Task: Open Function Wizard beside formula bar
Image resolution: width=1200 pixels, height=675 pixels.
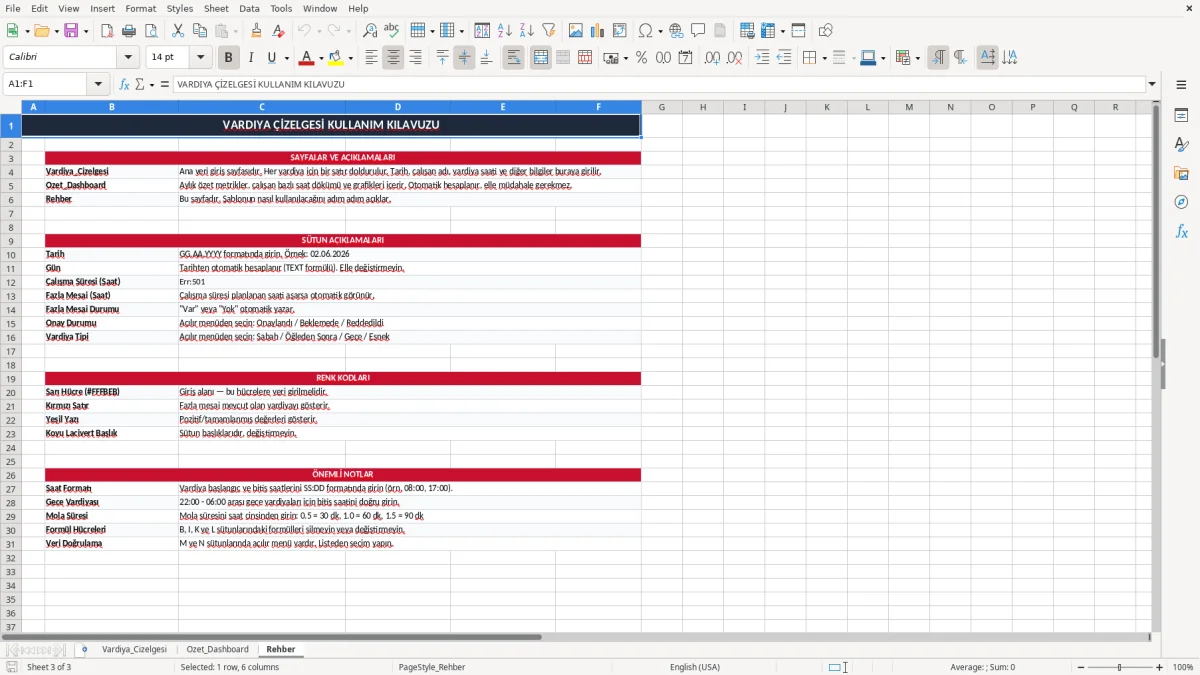Action: pos(125,85)
